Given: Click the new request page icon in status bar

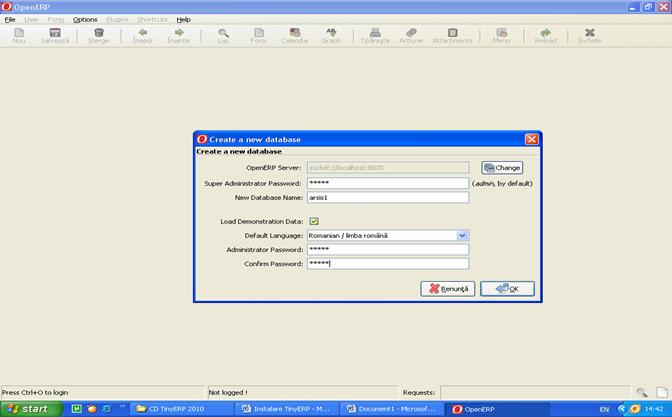Looking at the screenshot, I should 662,392.
